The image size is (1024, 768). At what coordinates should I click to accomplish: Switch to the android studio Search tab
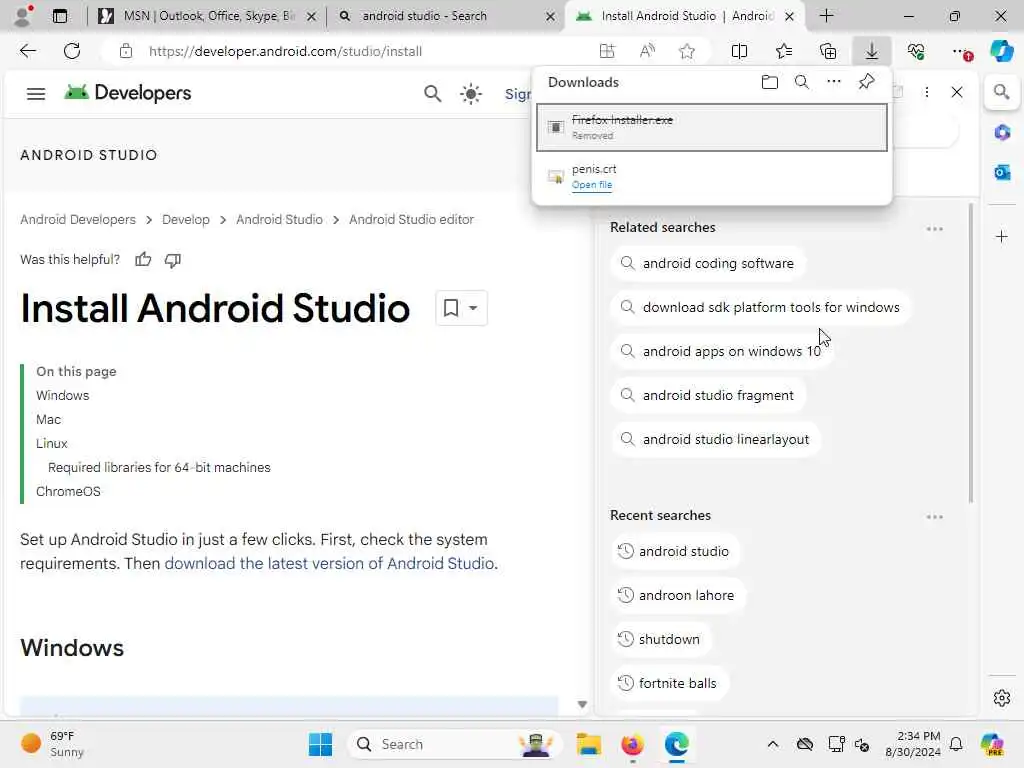pyautogui.click(x=447, y=16)
